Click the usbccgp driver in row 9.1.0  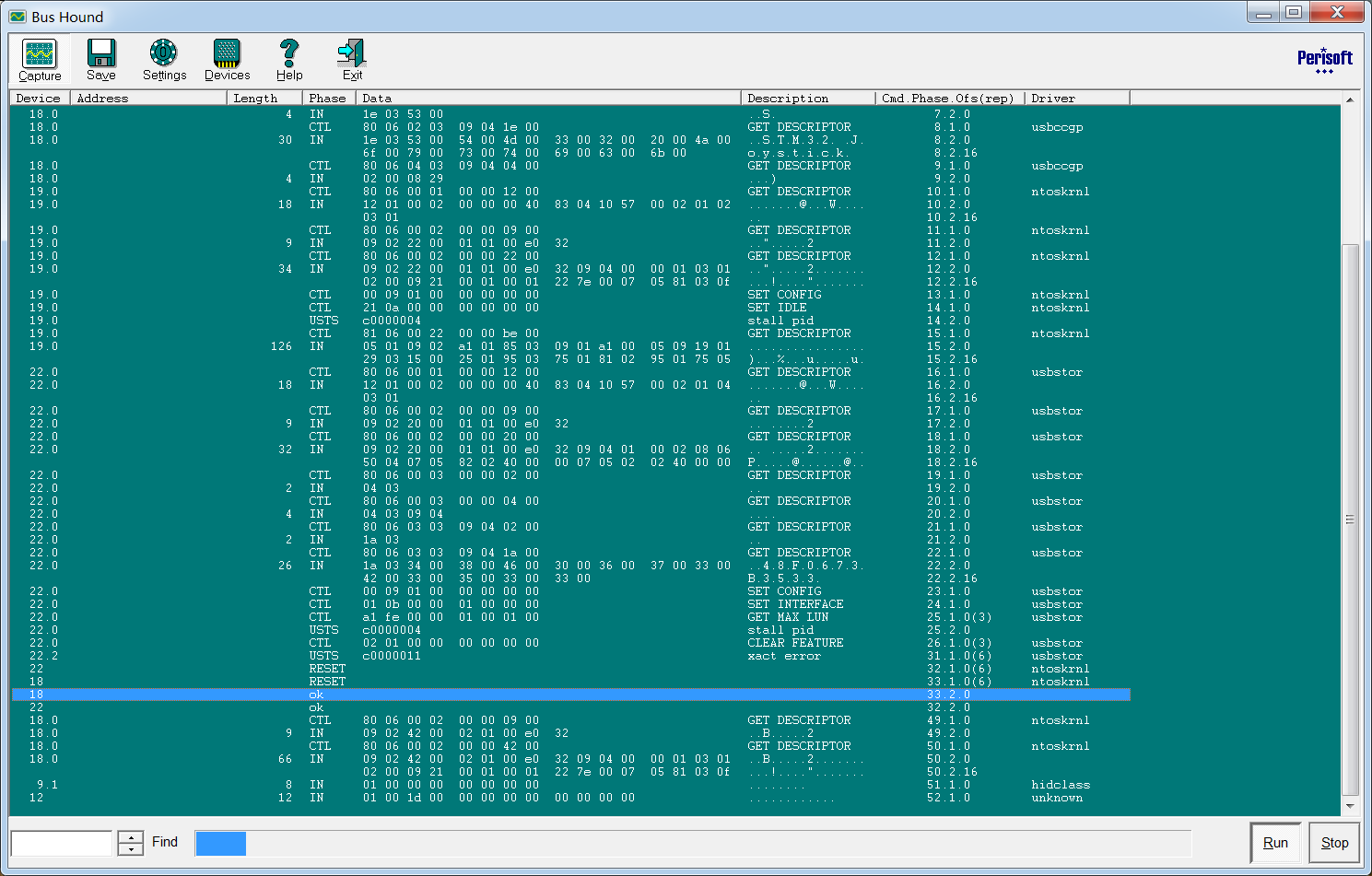point(1057,166)
